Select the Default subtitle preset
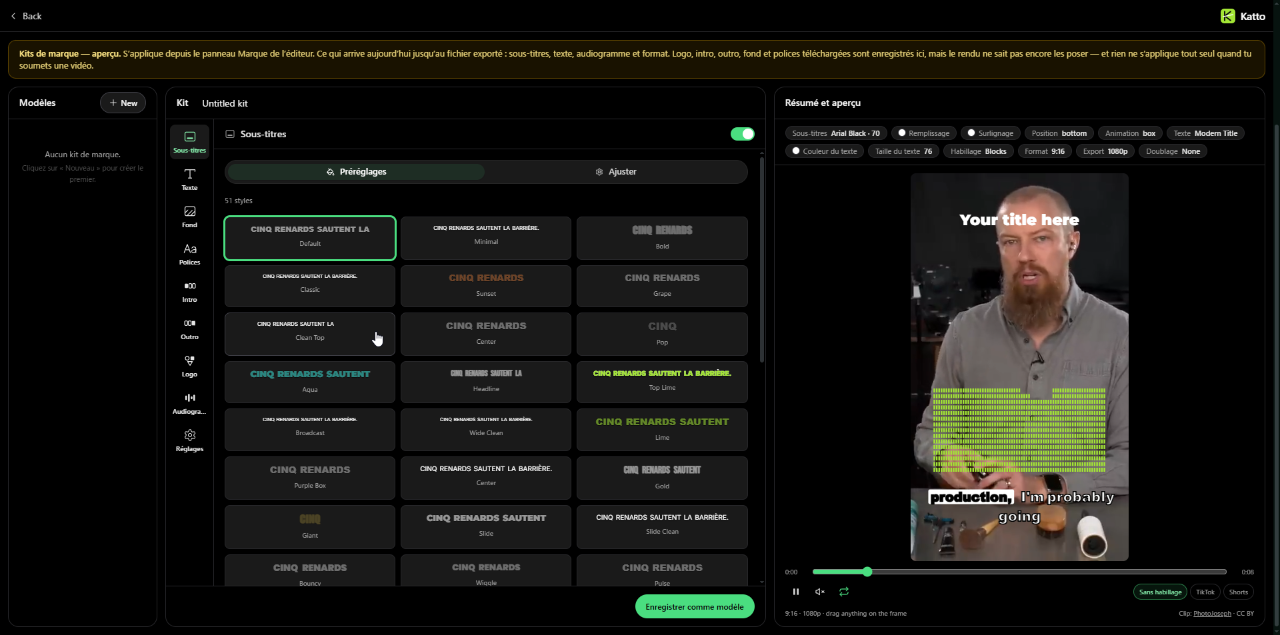Screen dimensions: 1280x635 (310, 238)
